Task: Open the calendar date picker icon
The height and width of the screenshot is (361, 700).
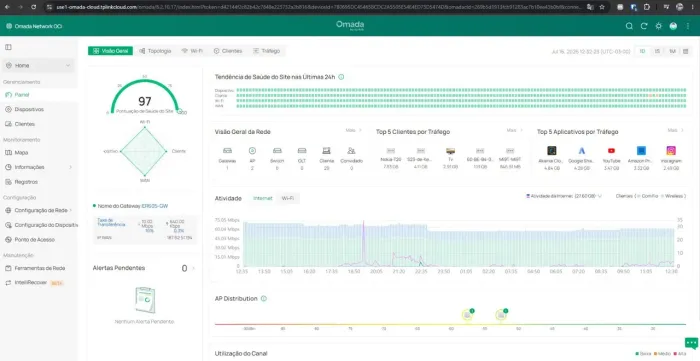Action: point(686,51)
